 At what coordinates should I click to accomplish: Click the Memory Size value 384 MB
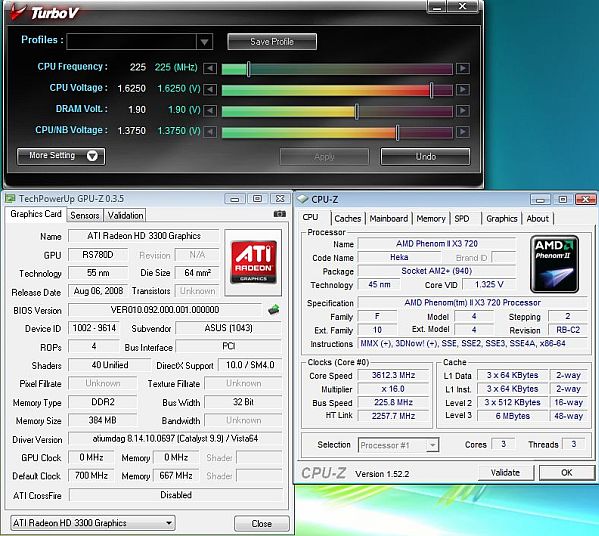[x=102, y=420]
